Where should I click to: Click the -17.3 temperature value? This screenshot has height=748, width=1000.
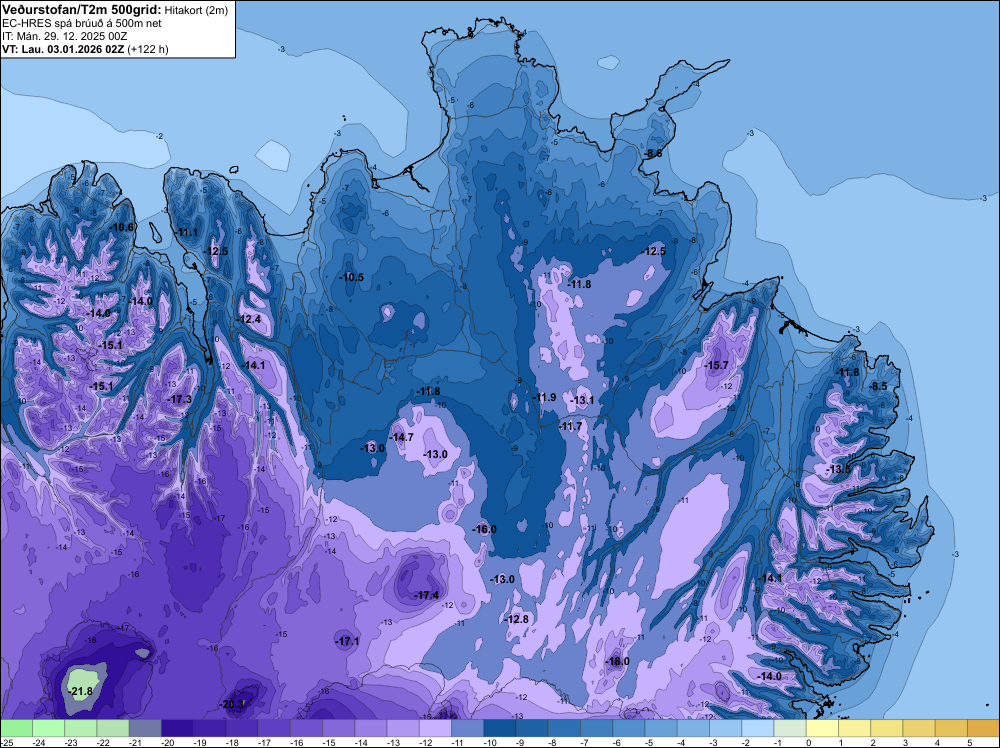coord(180,399)
